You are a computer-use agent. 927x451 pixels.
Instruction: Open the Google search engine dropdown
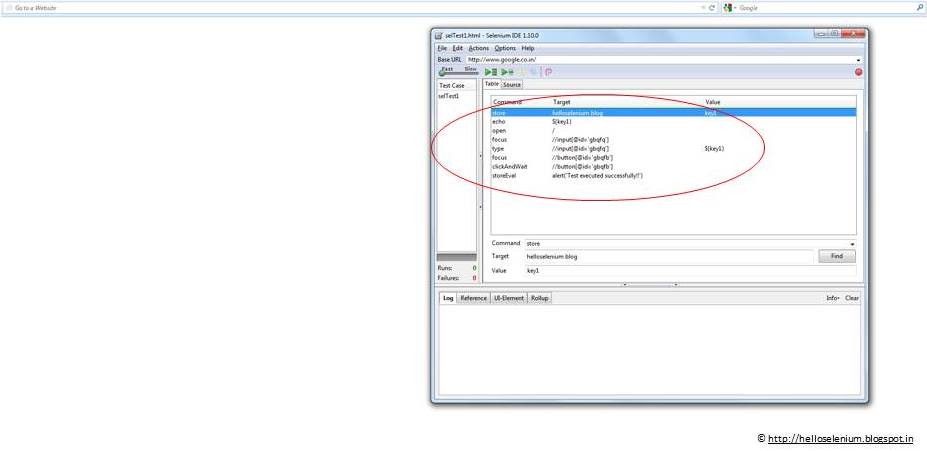click(730, 8)
